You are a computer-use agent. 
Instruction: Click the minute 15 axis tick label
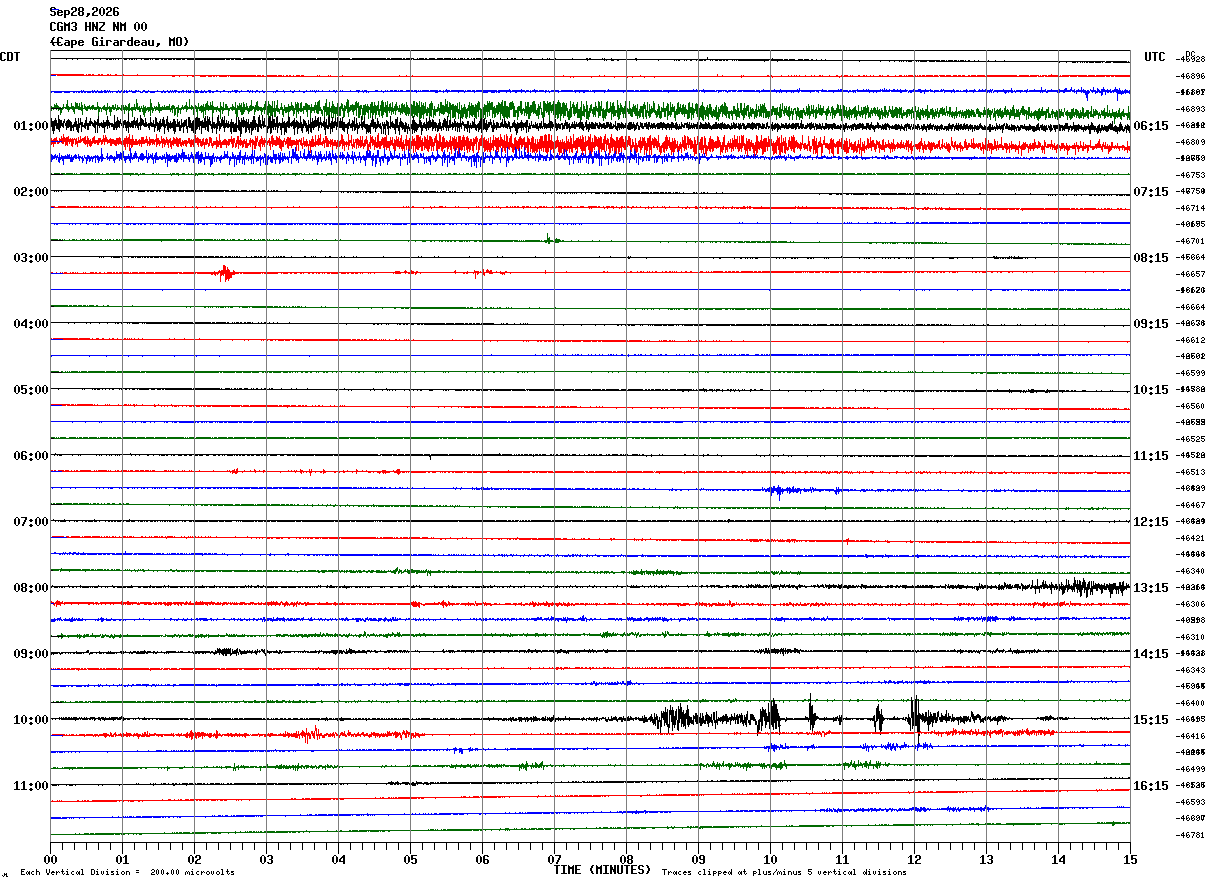coord(1130,859)
